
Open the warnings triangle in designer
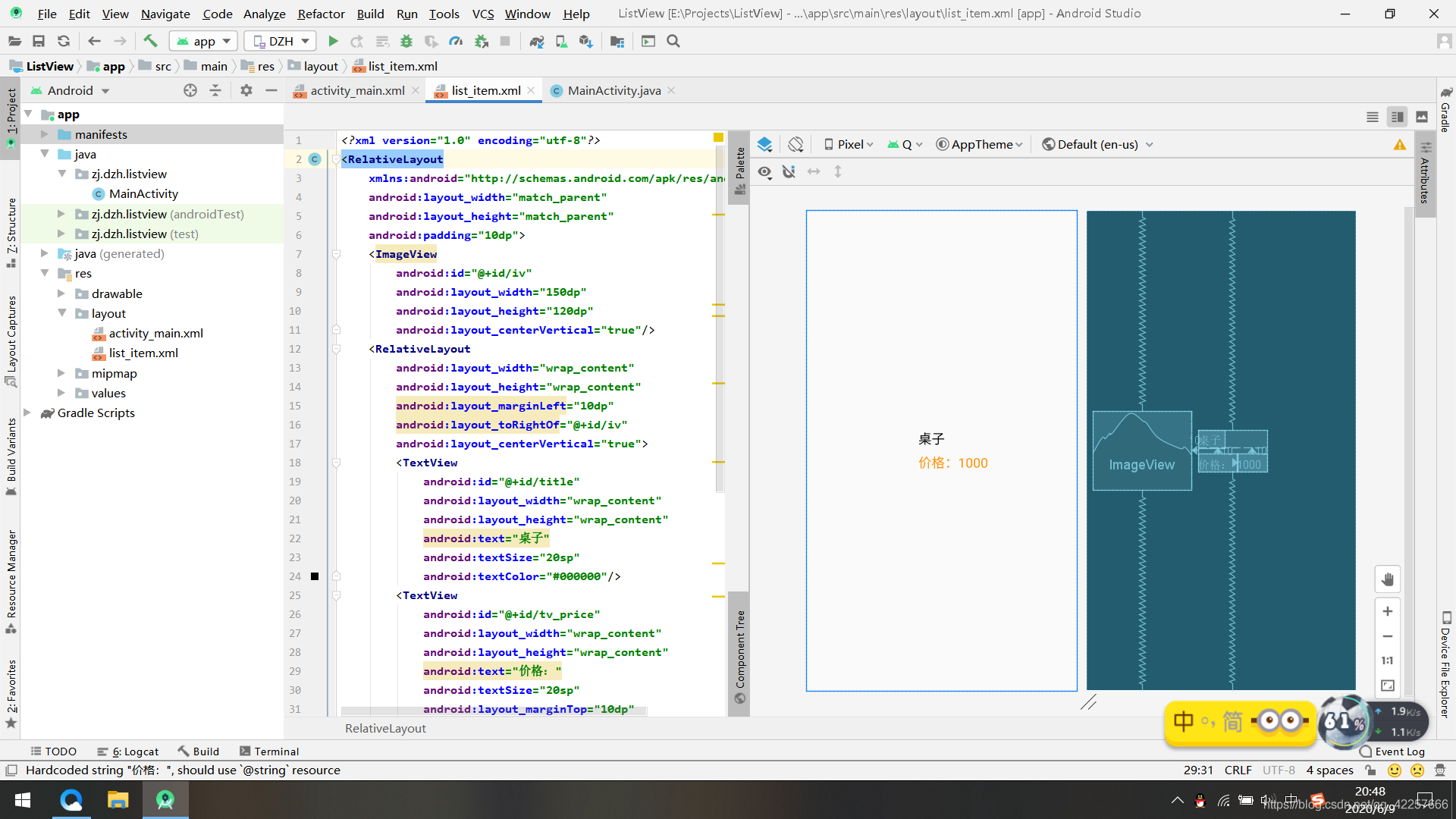(1399, 145)
